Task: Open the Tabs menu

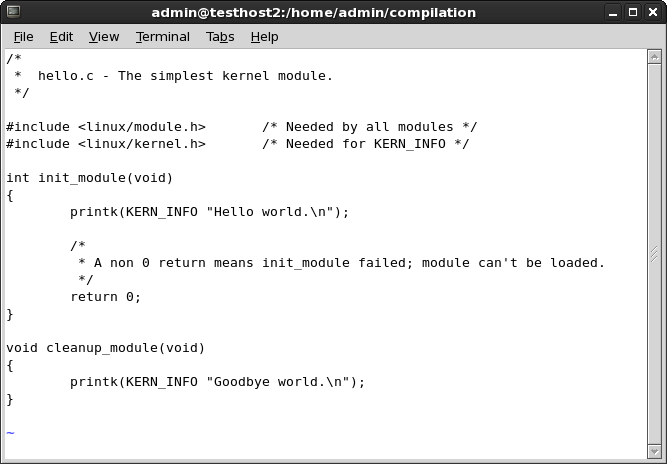Action: 220,37
